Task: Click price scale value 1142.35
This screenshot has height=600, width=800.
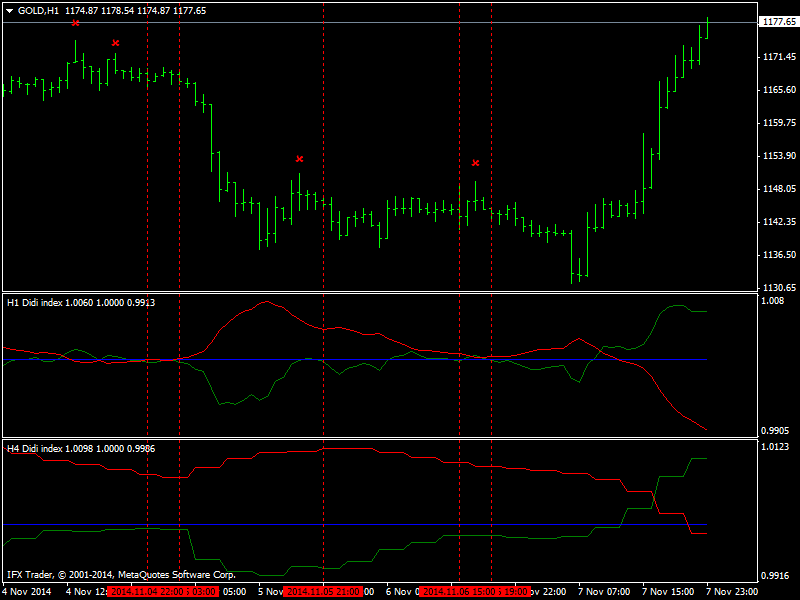Action: click(x=779, y=222)
